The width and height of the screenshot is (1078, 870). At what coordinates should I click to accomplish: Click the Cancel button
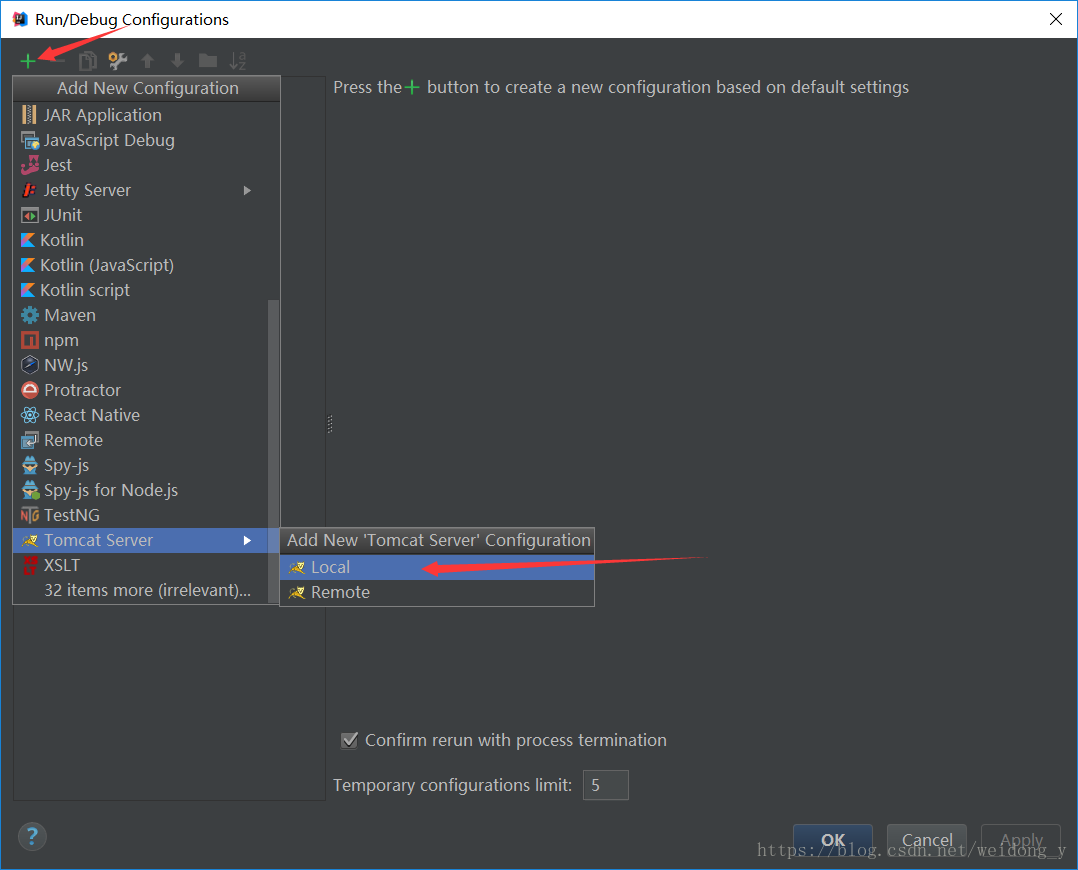[x=927, y=840]
